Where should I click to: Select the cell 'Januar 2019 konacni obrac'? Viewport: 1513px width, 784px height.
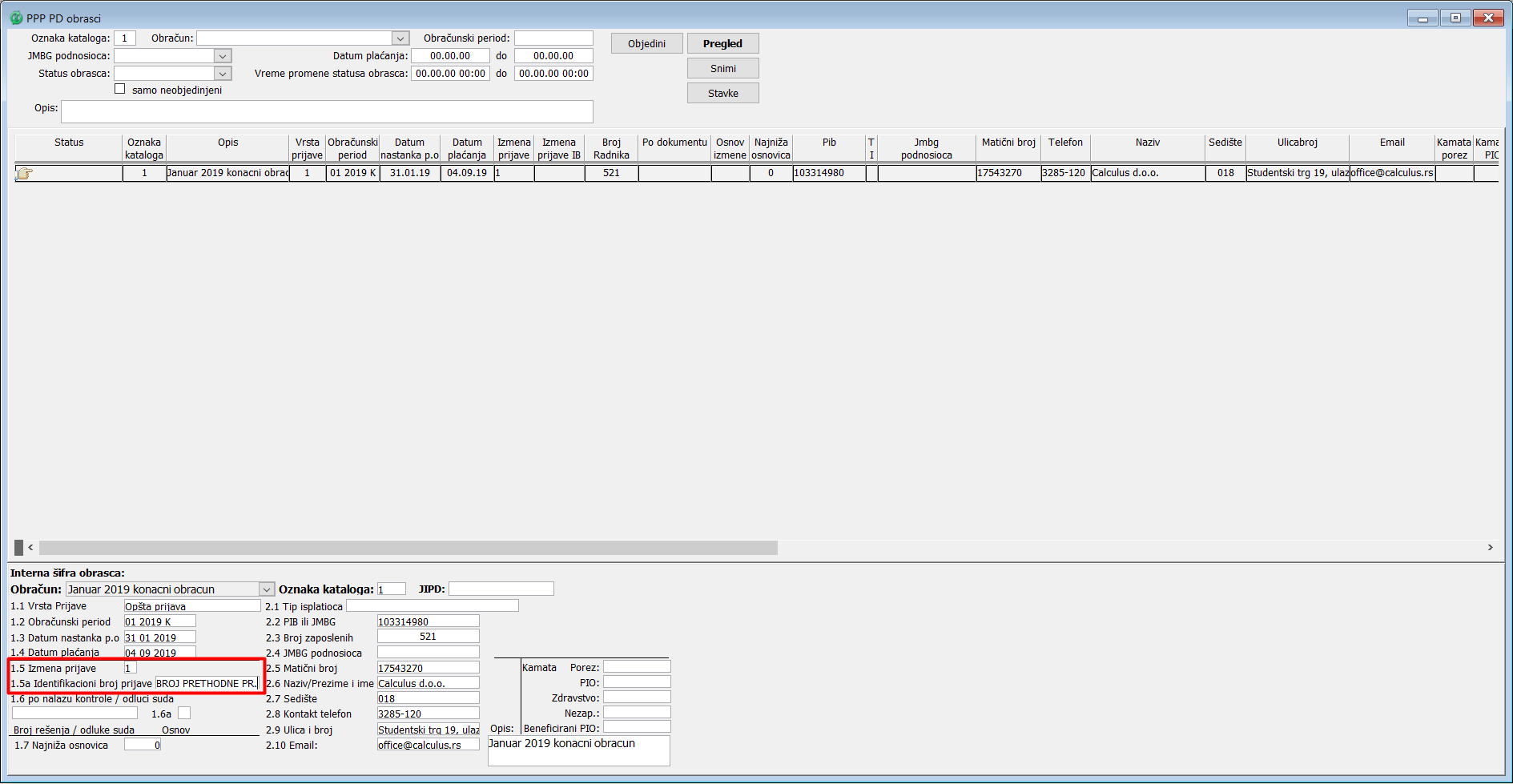[227, 173]
